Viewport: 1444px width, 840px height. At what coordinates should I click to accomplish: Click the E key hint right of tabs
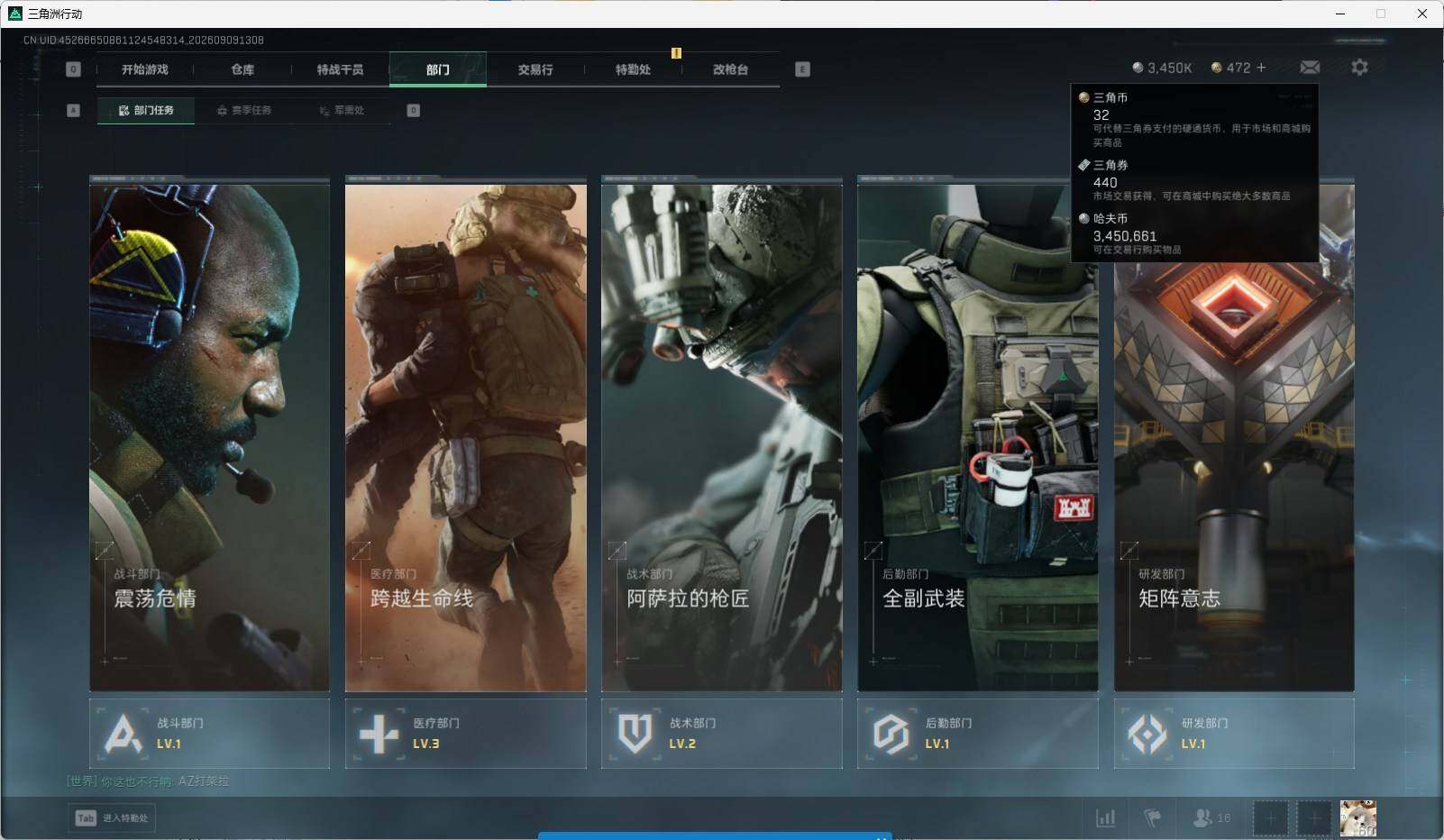[802, 69]
